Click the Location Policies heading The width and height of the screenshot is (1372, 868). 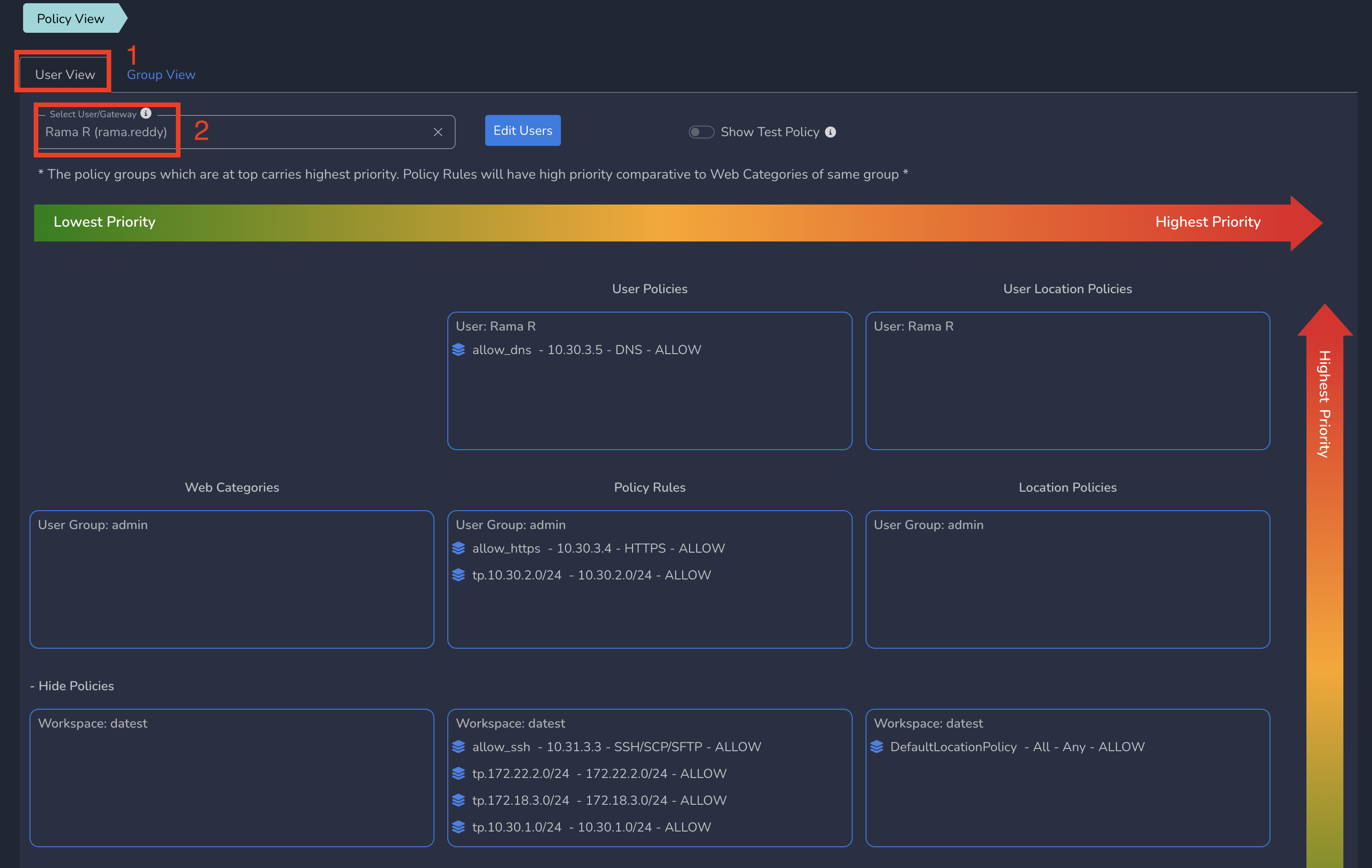click(x=1067, y=487)
